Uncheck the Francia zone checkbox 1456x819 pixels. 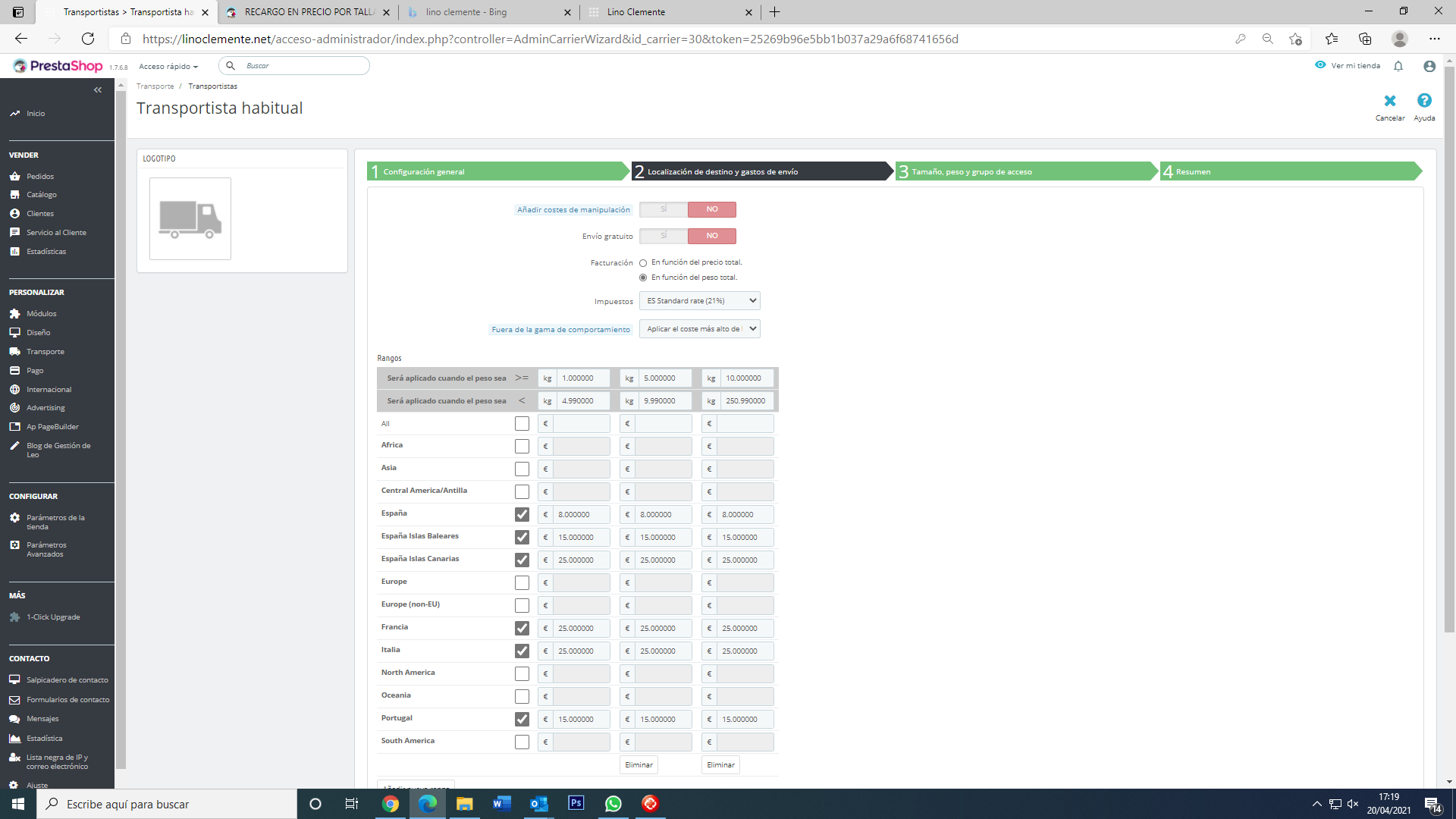tap(522, 628)
